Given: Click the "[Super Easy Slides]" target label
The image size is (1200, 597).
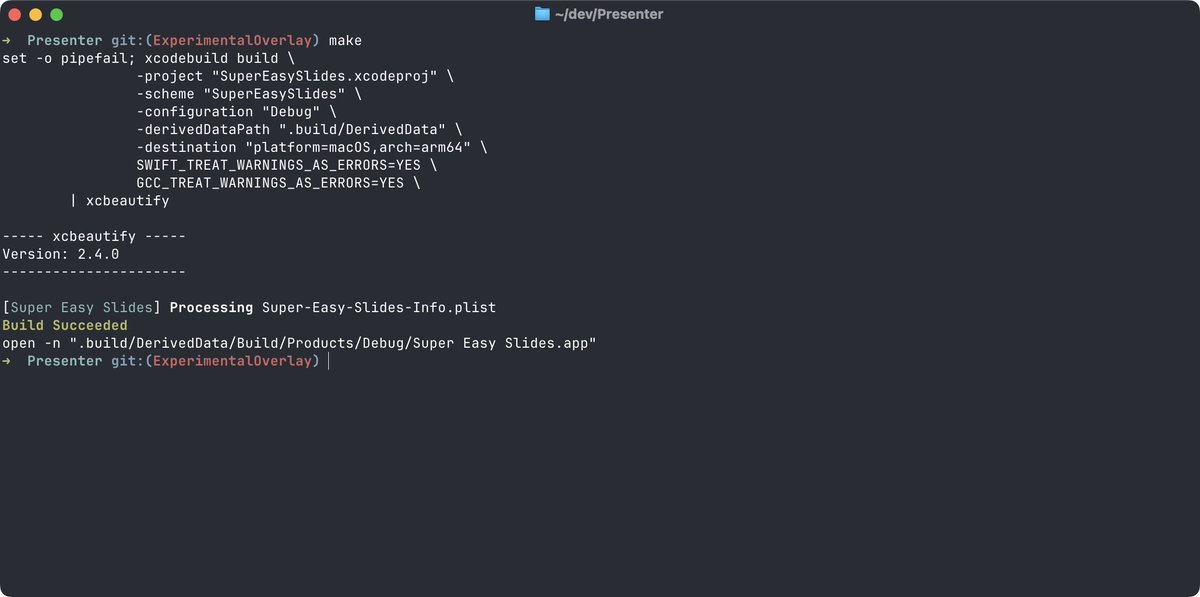Looking at the screenshot, I should pyautogui.click(x=82, y=307).
